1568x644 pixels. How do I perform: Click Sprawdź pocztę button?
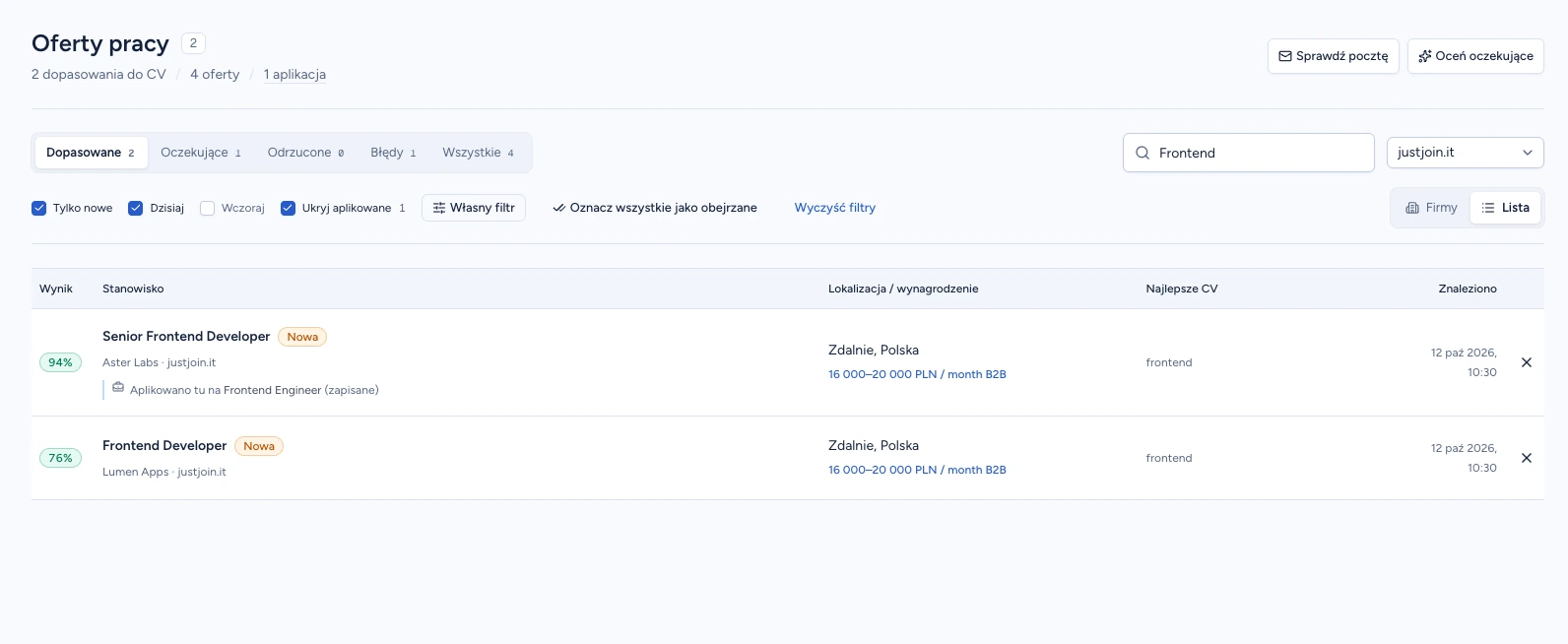click(1333, 56)
